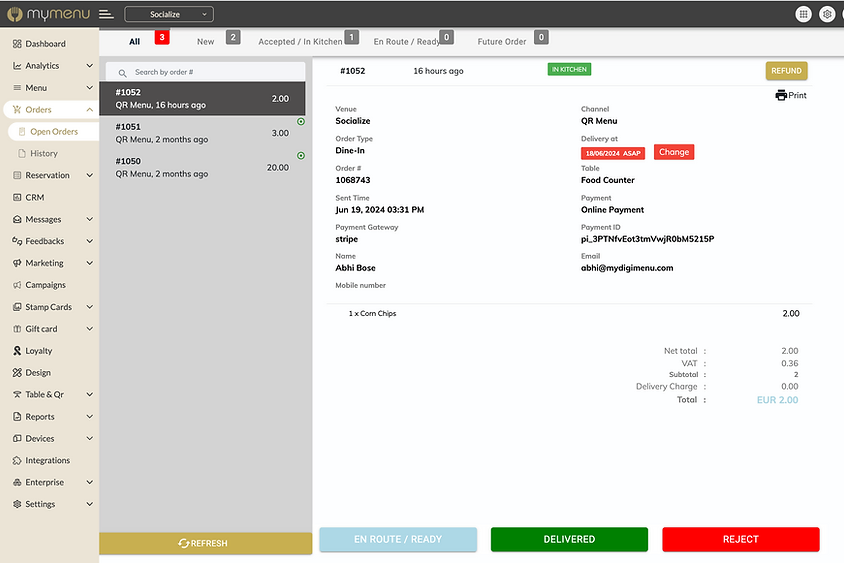Select order #1051 in the list
Image resolution: width=844 pixels, height=563 pixels.
click(200, 133)
